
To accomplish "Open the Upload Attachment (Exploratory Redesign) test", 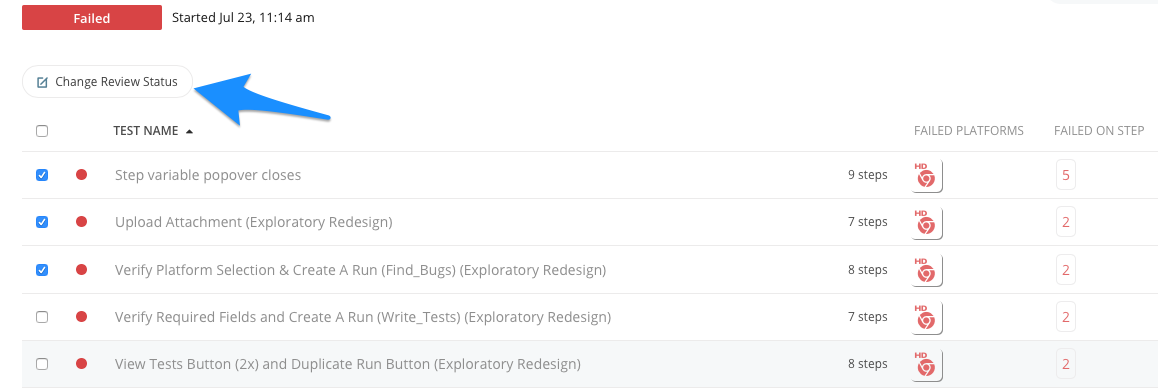I will [253, 222].
